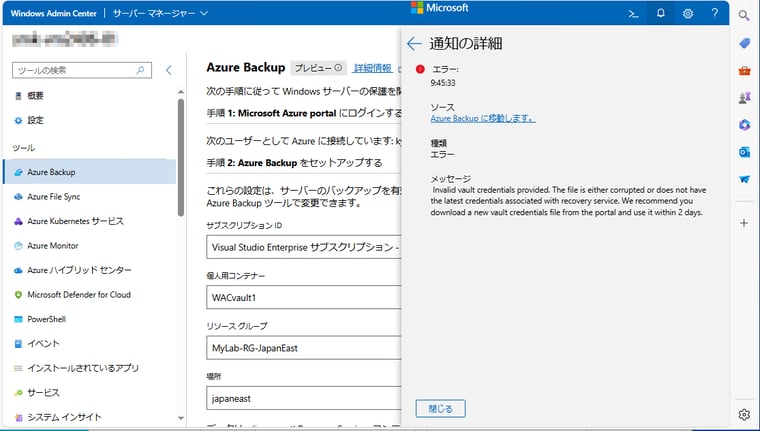Open Azure ハイブリッド センター tool
The height and width of the screenshot is (431, 760).
coord(90,270)
